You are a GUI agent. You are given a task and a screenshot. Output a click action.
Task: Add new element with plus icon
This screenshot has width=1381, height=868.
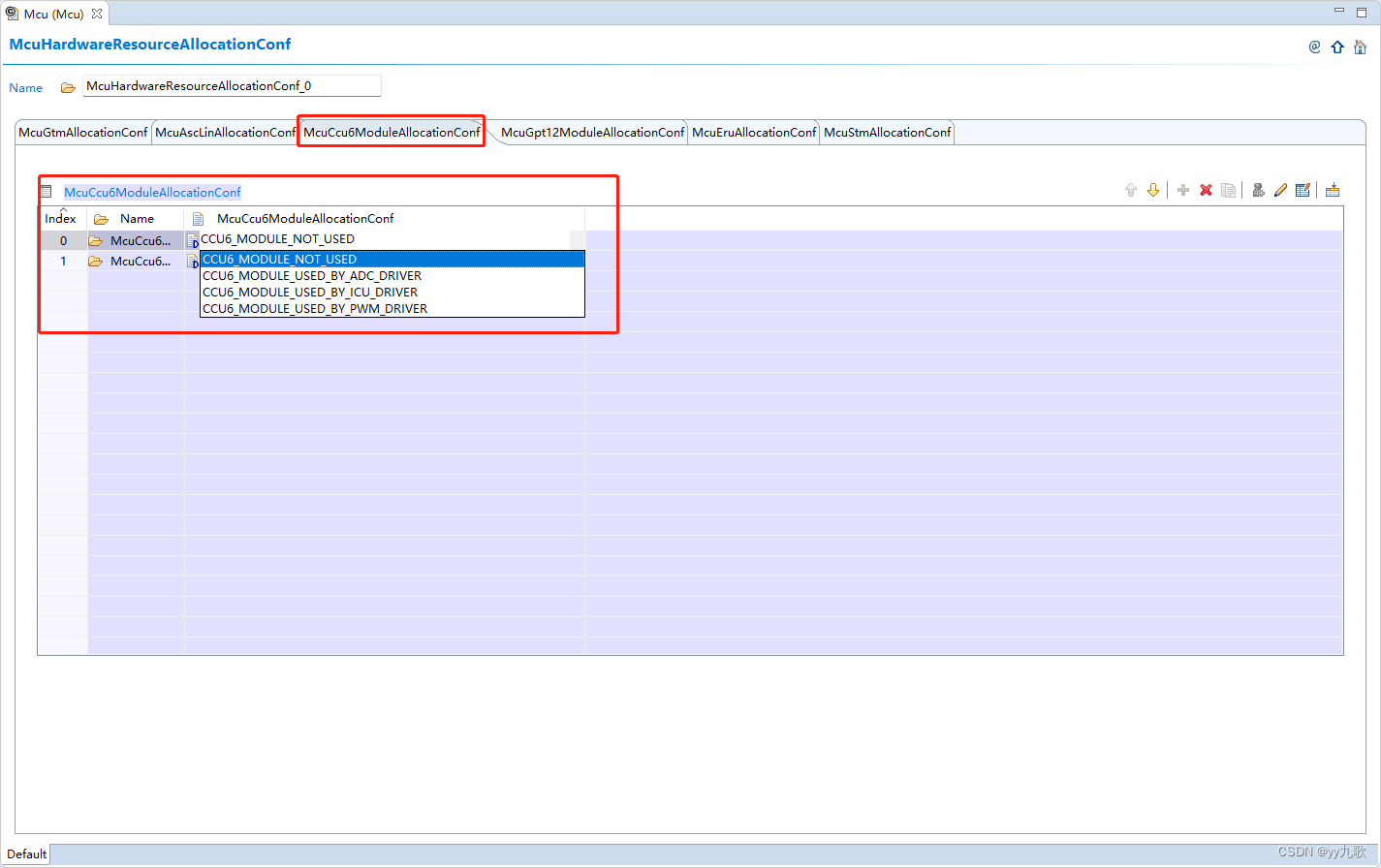[1183, 191]
